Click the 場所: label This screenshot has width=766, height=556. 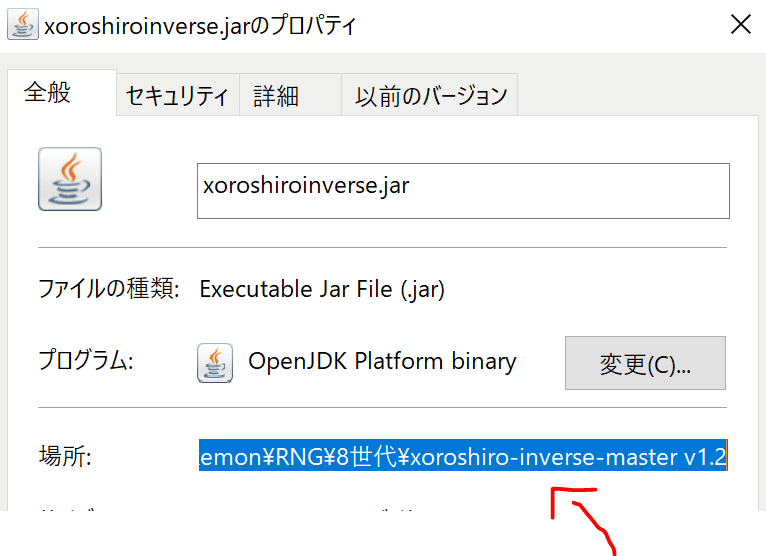click(x=65, y=456)
